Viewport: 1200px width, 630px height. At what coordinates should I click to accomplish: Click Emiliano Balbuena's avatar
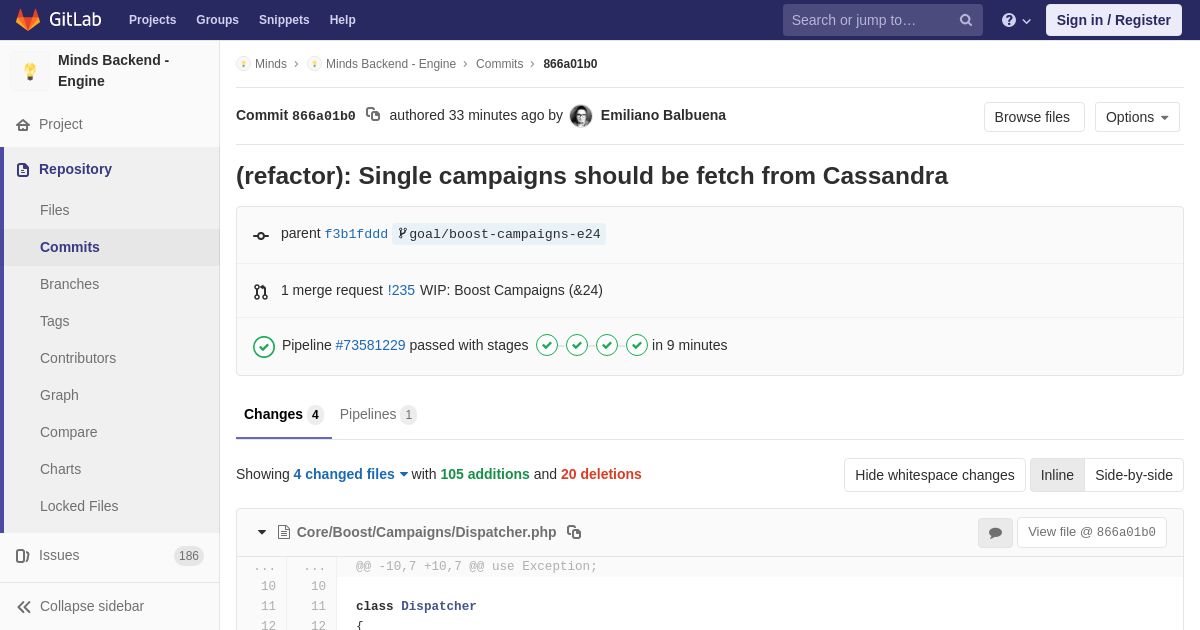581,116
